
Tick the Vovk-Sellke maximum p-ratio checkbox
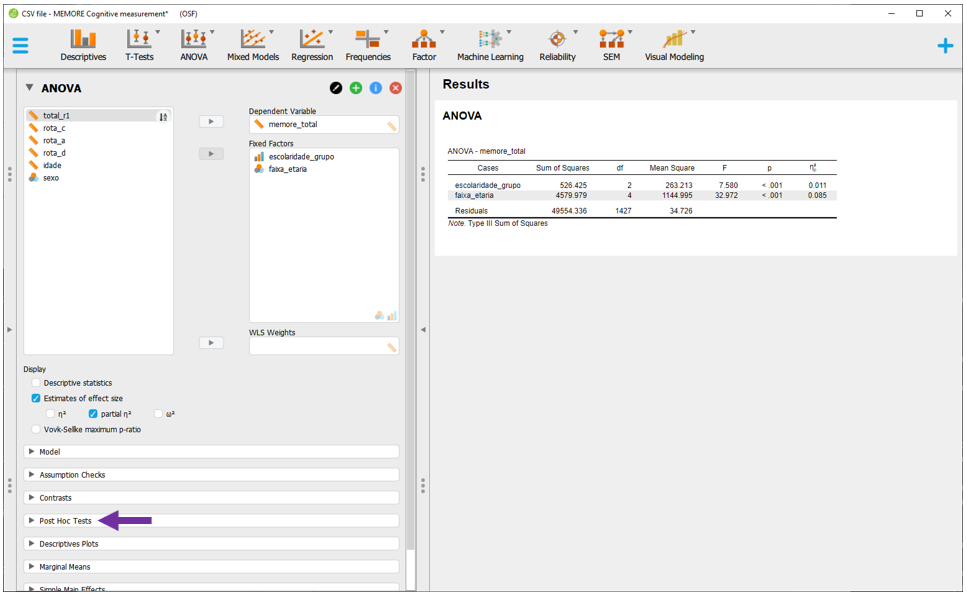36,429
